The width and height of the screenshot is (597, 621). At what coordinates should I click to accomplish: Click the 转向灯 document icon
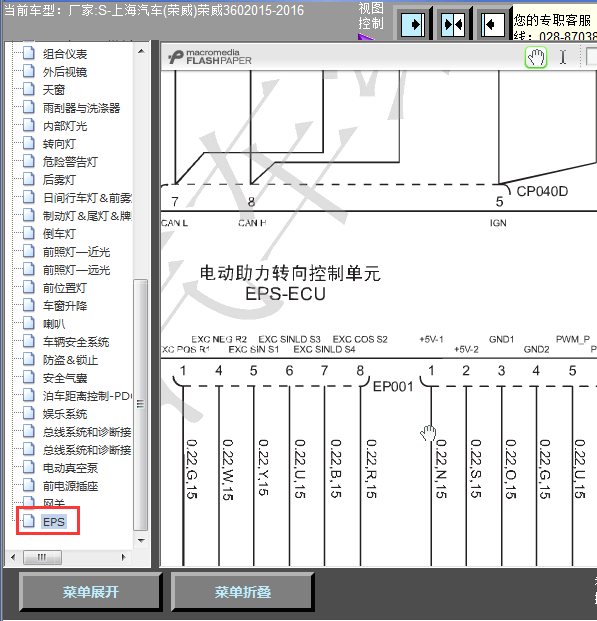[29, 143]
